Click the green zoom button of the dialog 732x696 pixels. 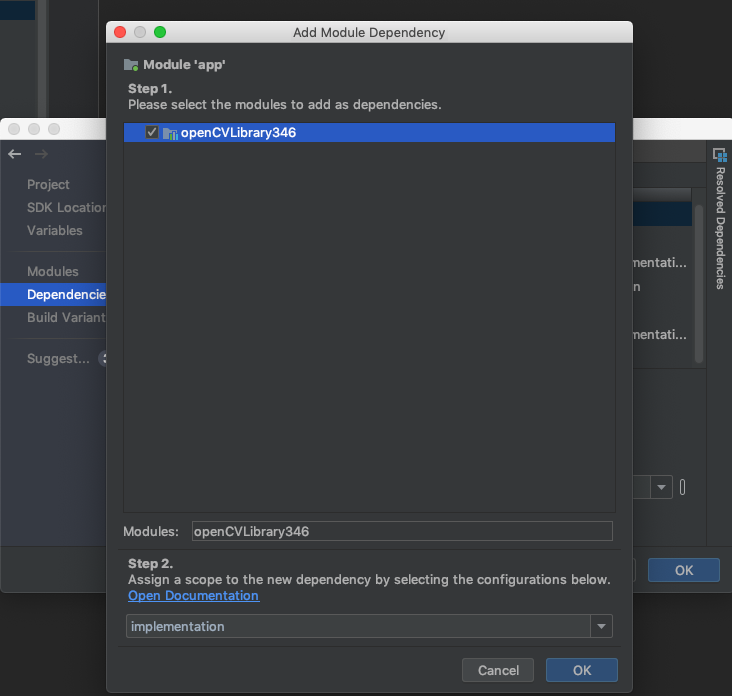tap(160, 32)
